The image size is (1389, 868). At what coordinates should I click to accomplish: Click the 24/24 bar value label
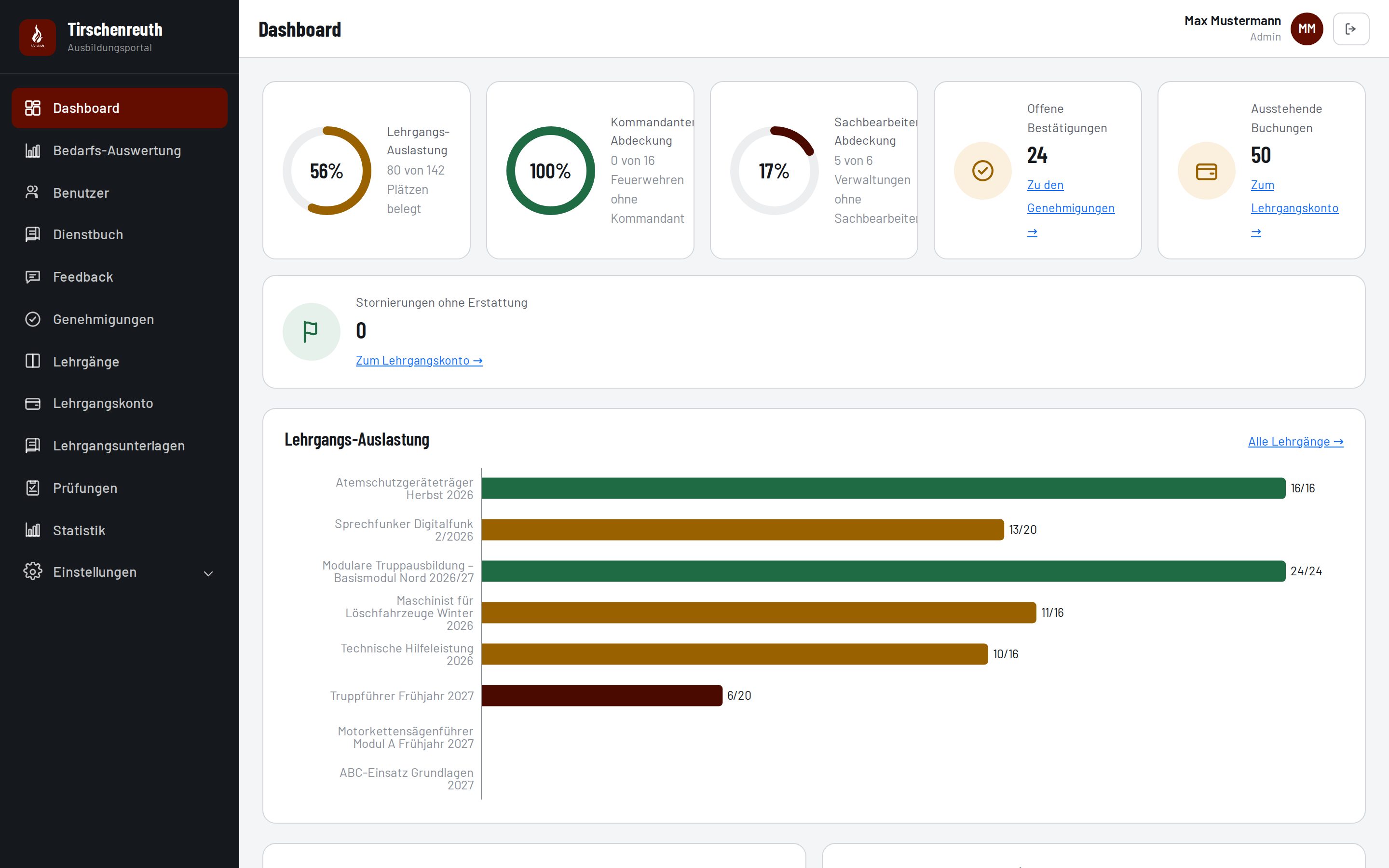[x=1306, y=571]
